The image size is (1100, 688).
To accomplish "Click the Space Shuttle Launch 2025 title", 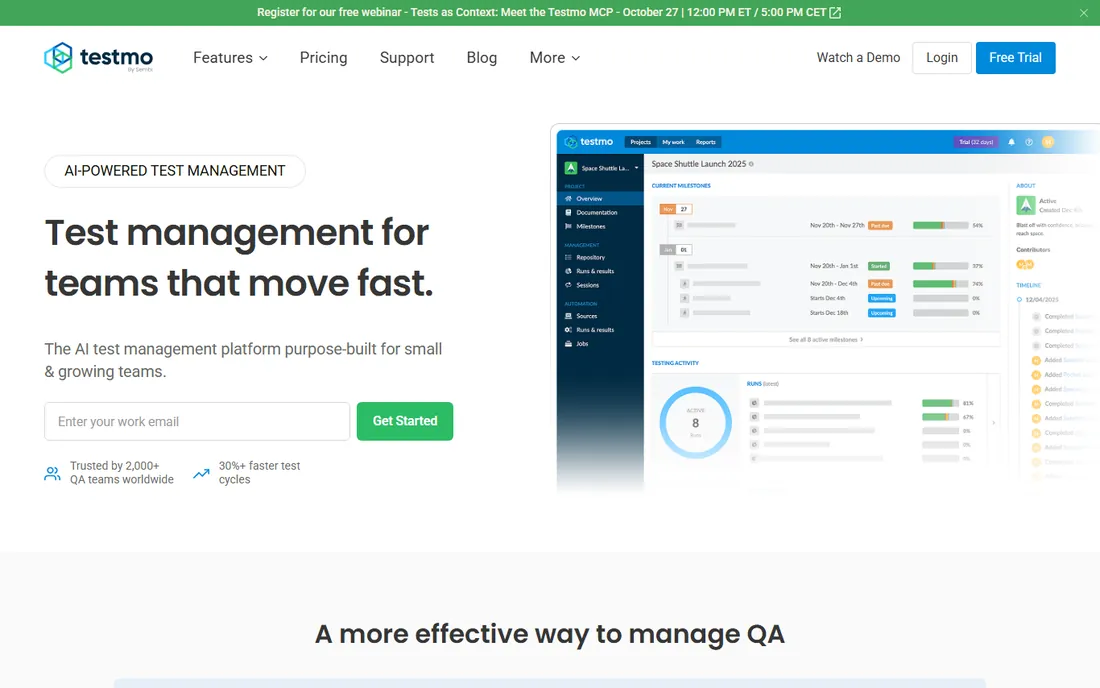I will pyautogui.click(x=699, y=164).
